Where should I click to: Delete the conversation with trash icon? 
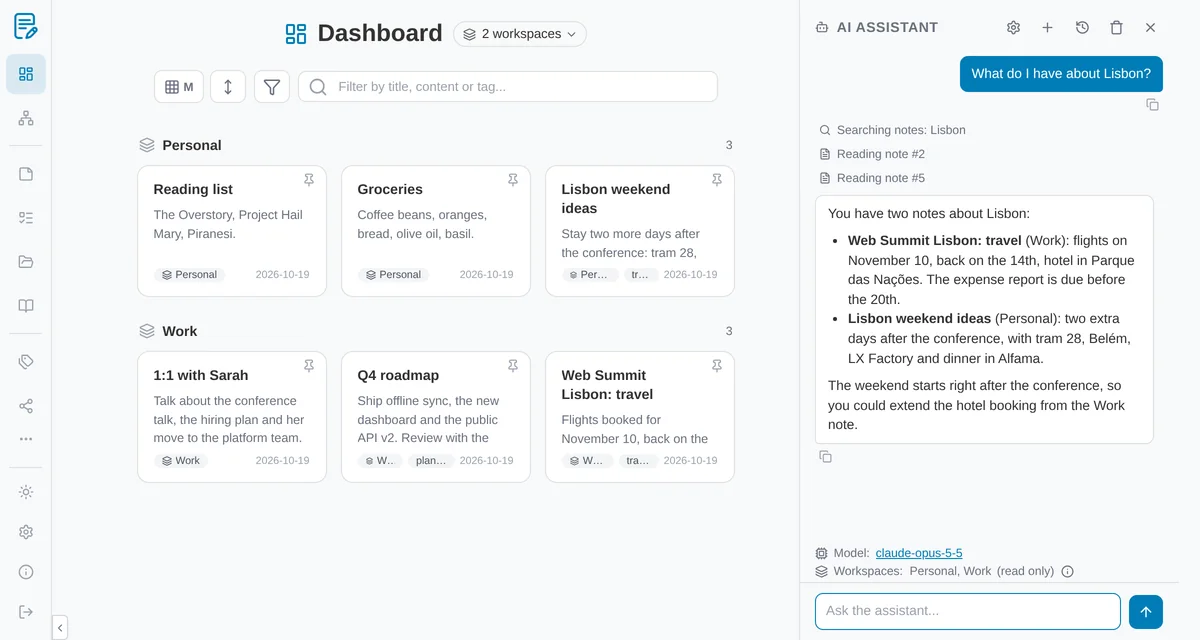point(1116,28)
